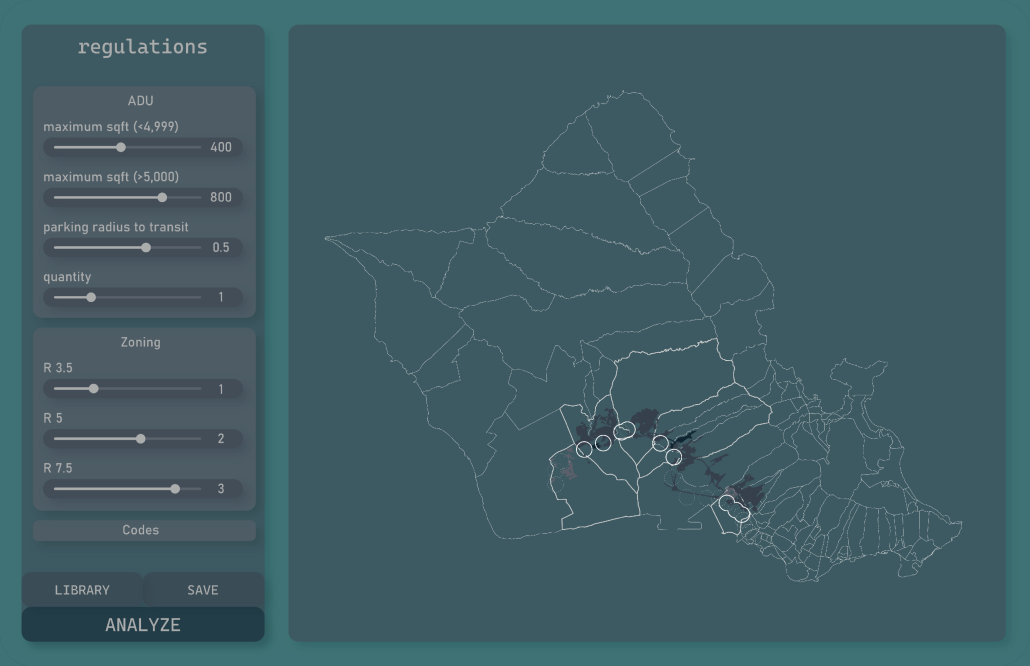Run ANALYZE on the regulations
1030x666 pixels.
pos(142,624)
